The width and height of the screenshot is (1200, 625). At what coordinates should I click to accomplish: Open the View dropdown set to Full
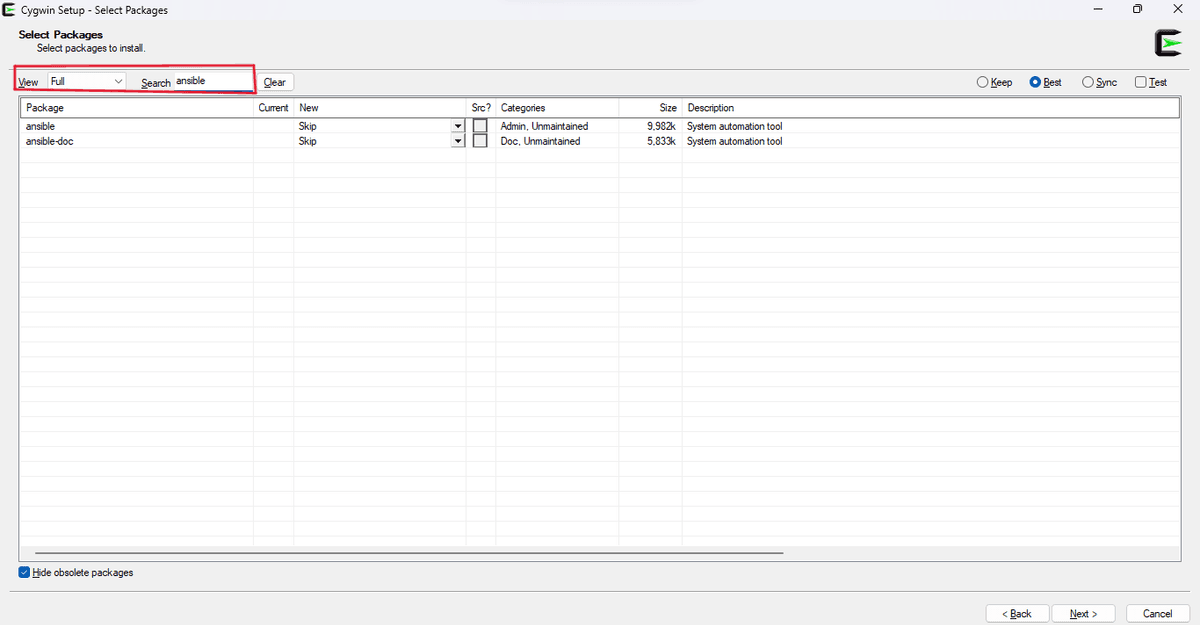click(x=86, y=81)
